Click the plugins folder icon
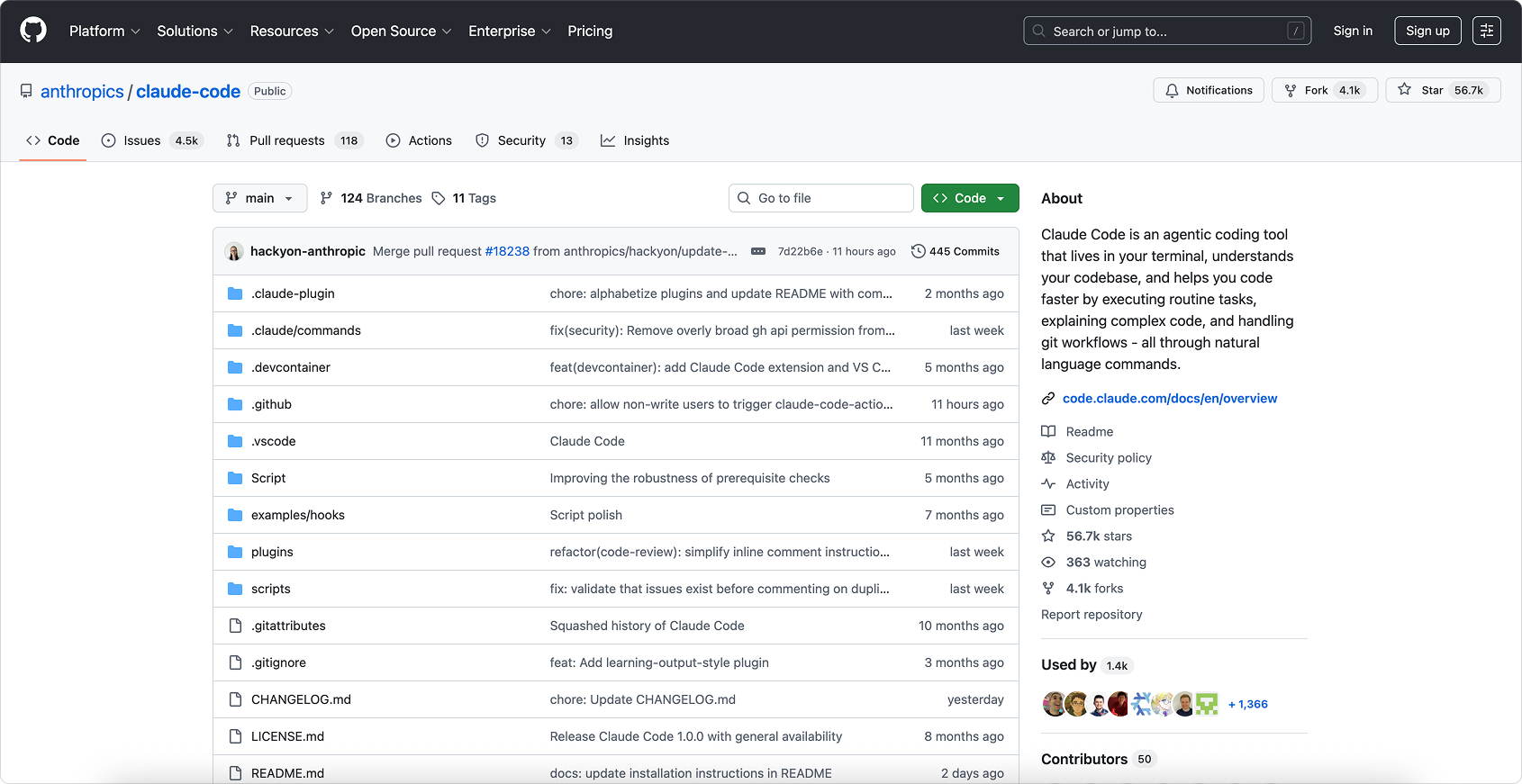The width and height of the screenshot is (1522, 784). (x=235, y=552)
